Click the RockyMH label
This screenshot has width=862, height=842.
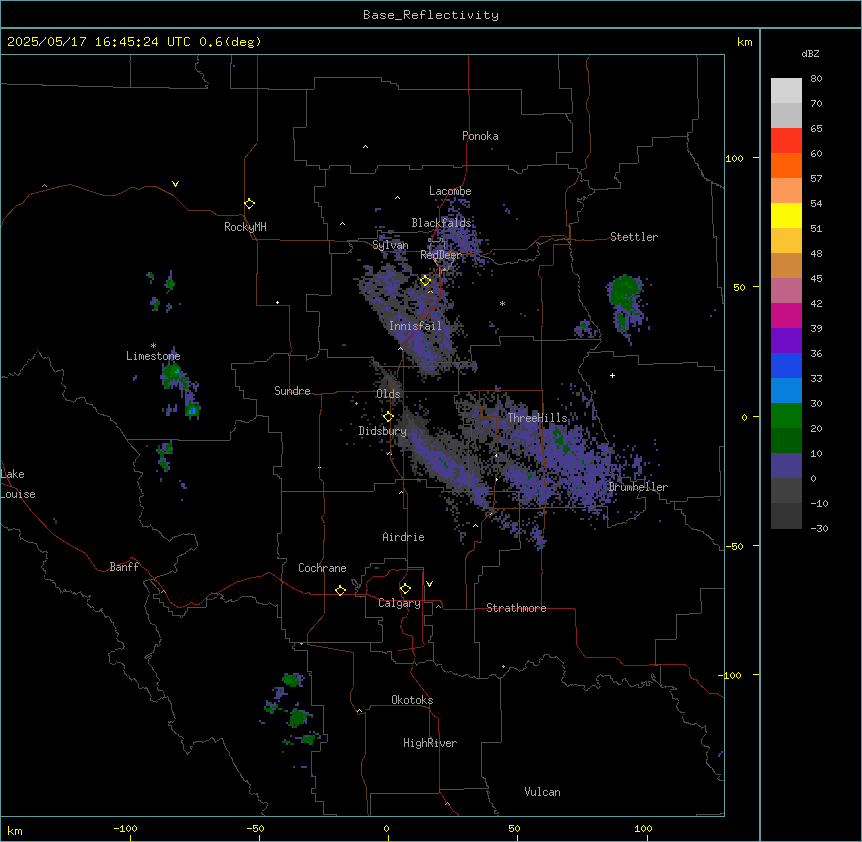(x=245, y=227)
